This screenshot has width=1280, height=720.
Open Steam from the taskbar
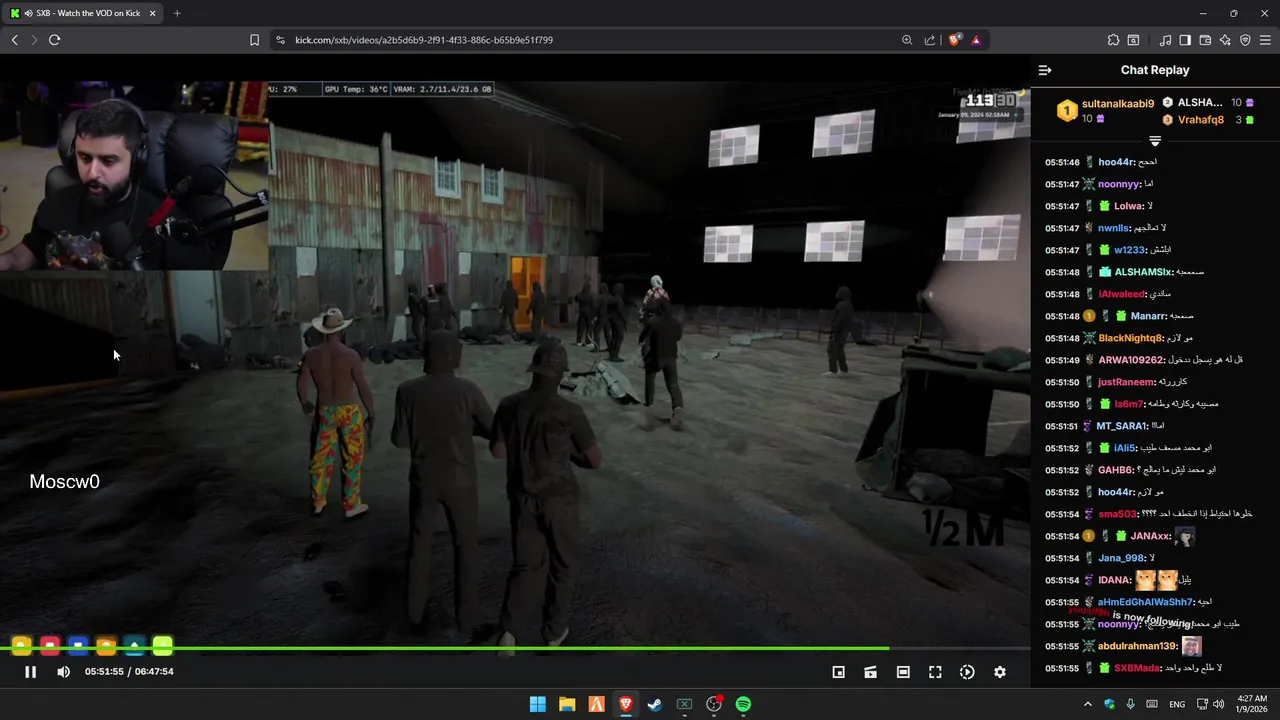click(x=655, y=704)
